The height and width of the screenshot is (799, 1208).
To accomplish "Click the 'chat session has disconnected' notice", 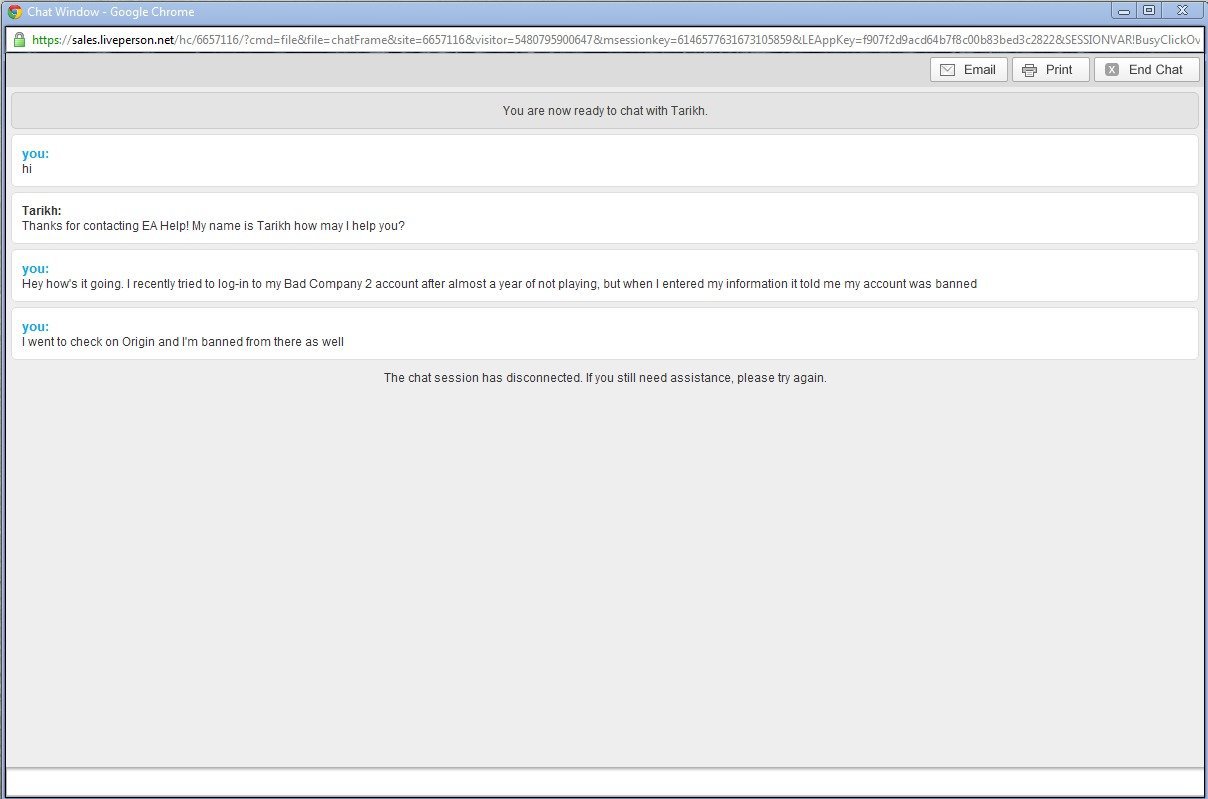I will coord(605,378).
